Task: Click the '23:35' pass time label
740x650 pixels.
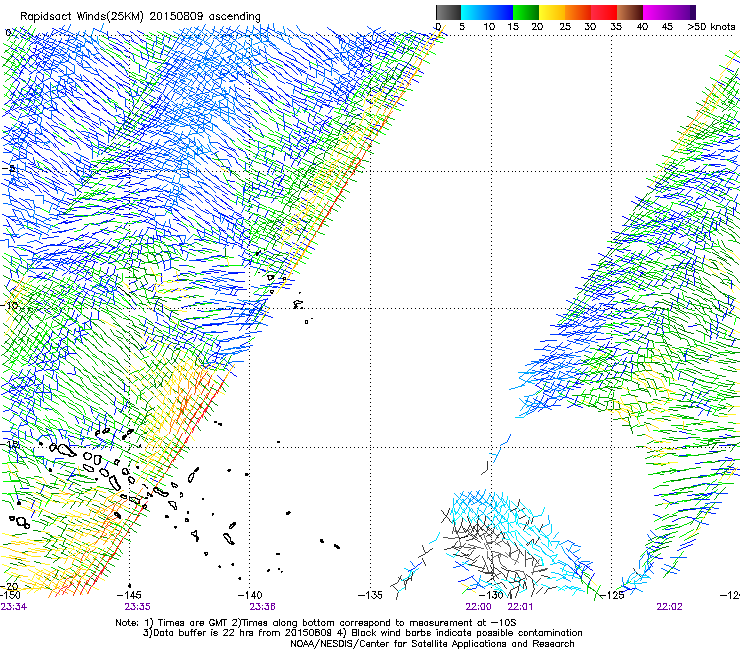Action: pos(137,607)
